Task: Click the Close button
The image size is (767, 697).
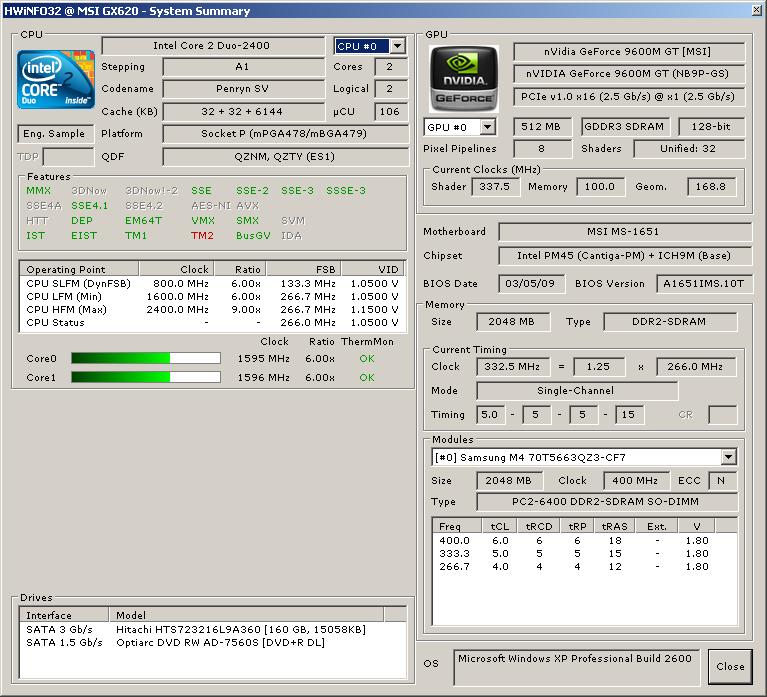Action: click(x=730, y=666)
